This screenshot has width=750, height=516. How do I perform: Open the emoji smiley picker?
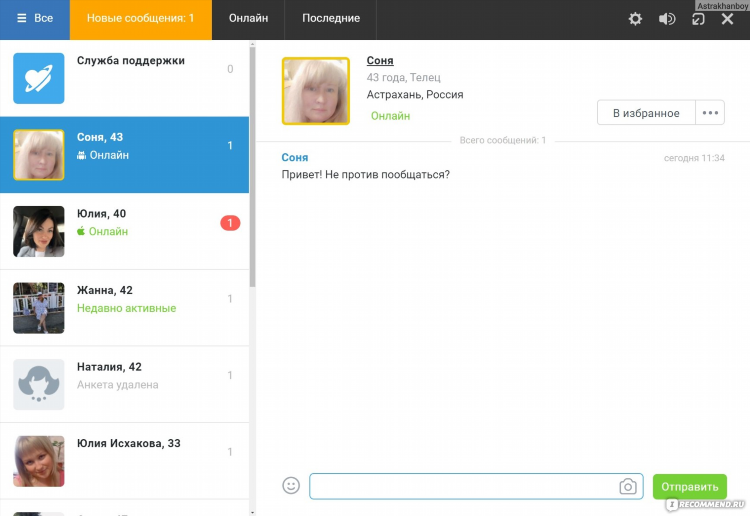point(291,485)
